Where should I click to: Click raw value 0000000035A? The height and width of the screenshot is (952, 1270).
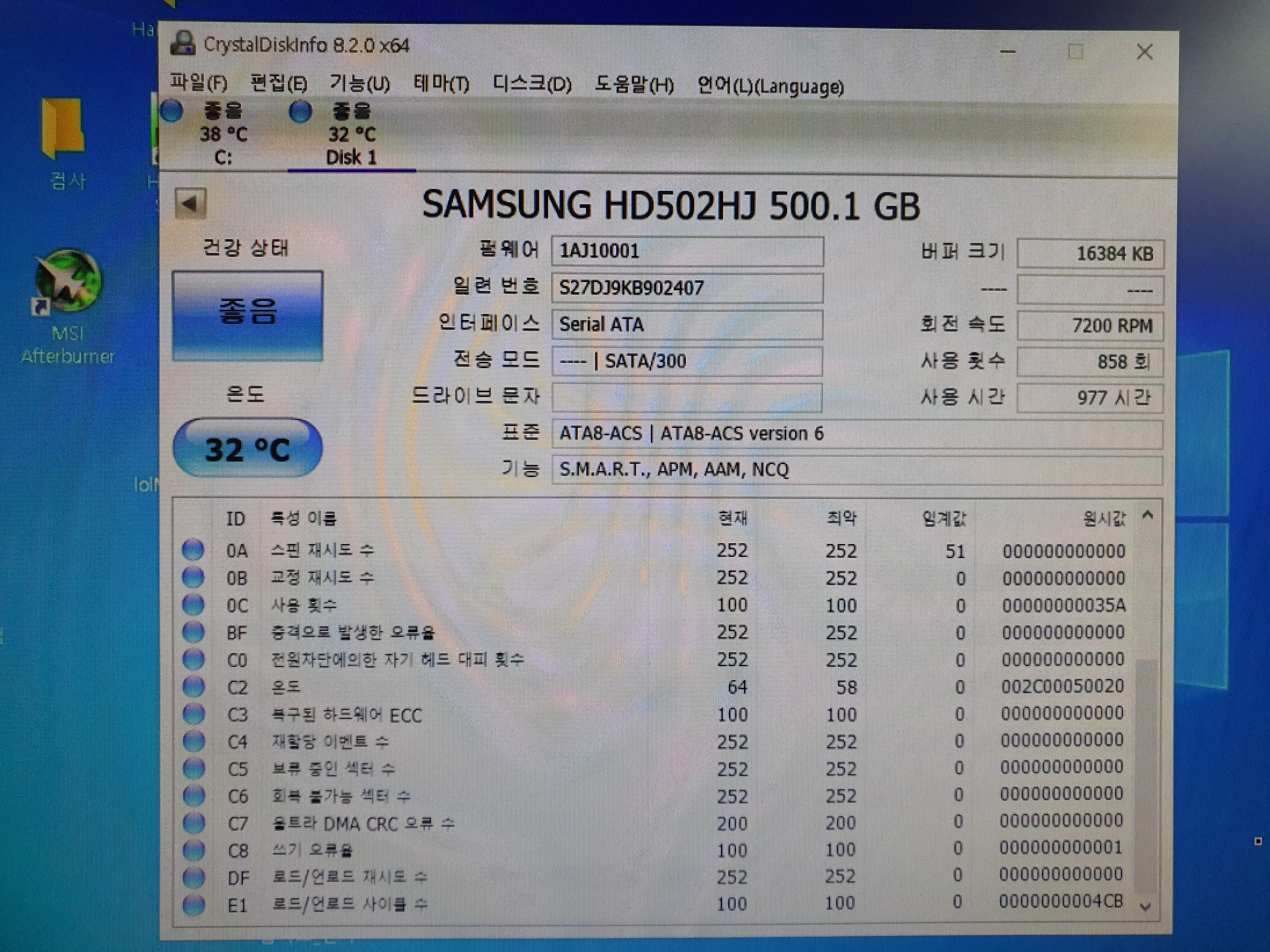click(x=1064, y=605)
